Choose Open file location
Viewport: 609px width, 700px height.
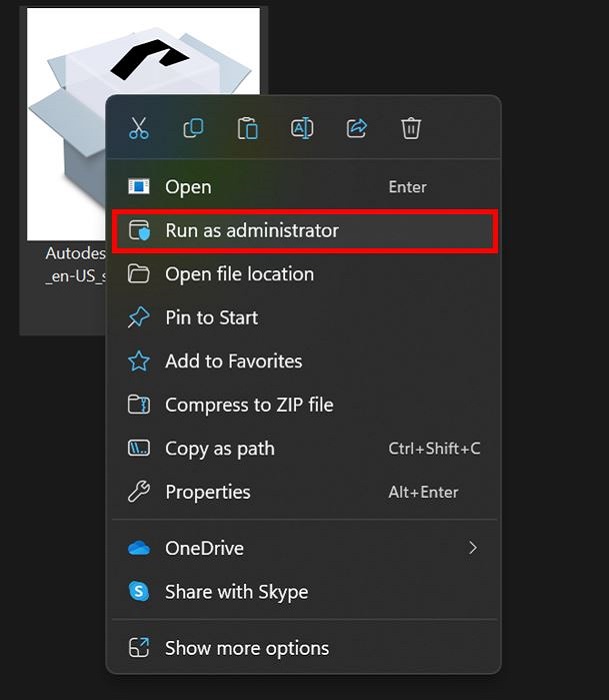[304, 274]
